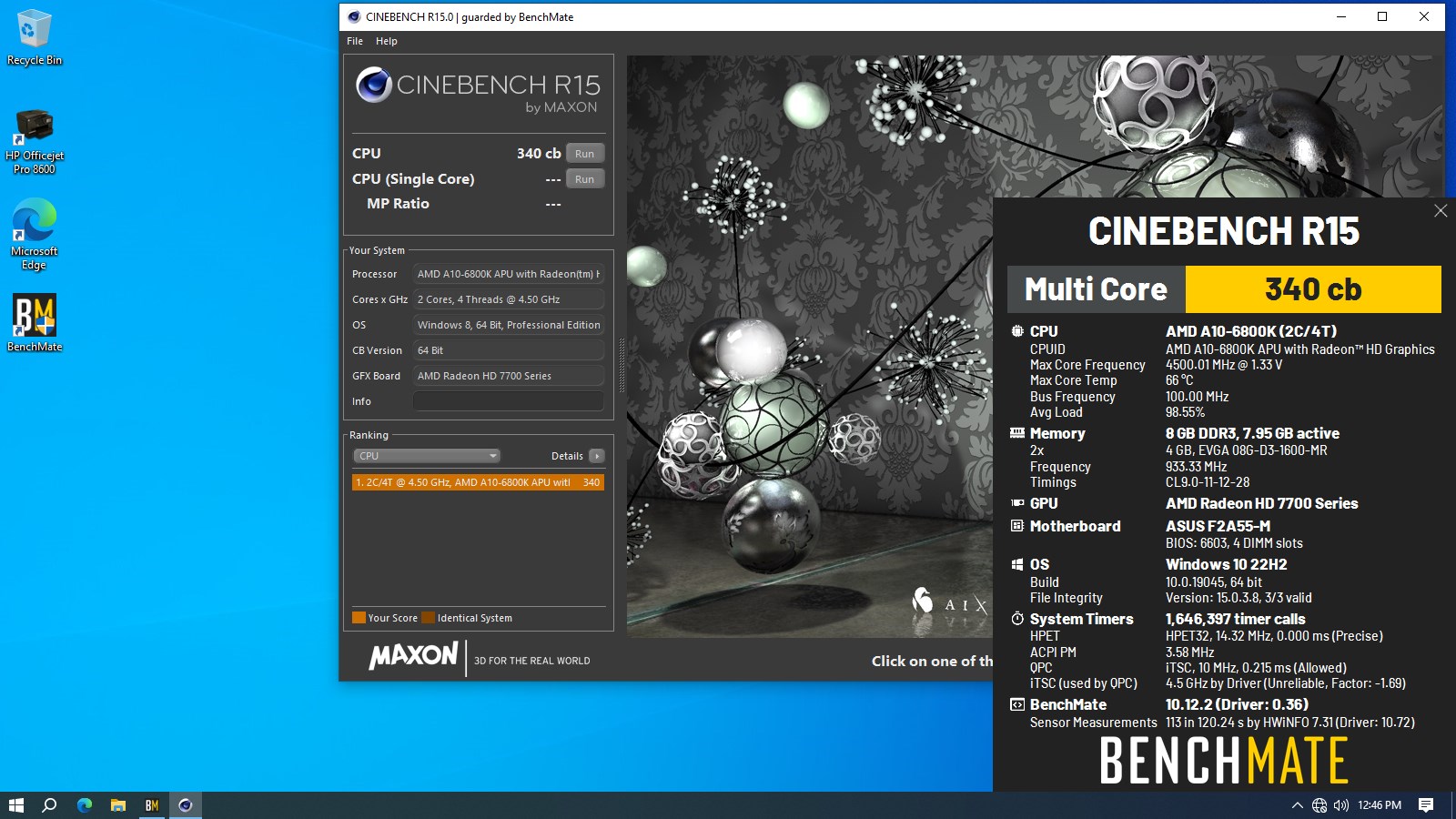Click 'Windows 10 22H2' OS text
The width and height of the screenshot is (1456, 819).
[x=1226, y=564]
